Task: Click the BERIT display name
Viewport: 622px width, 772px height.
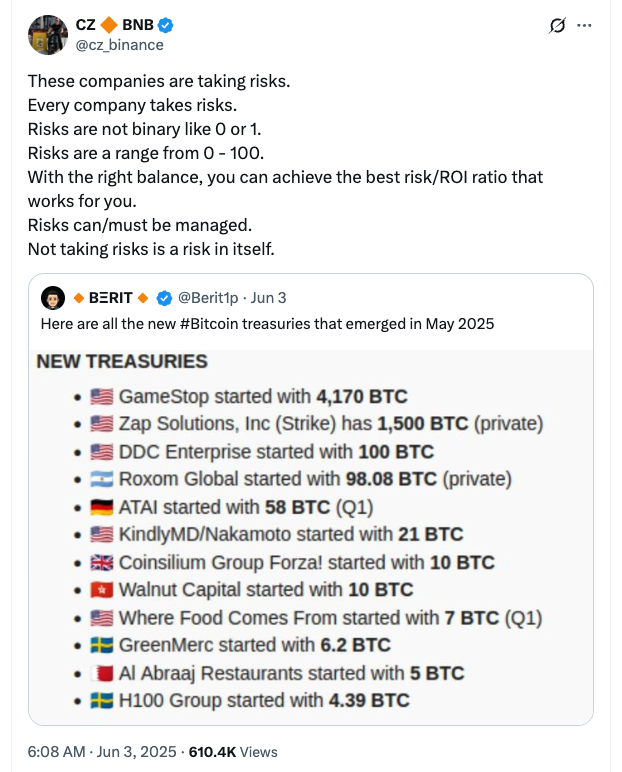Action: (111, 298)
